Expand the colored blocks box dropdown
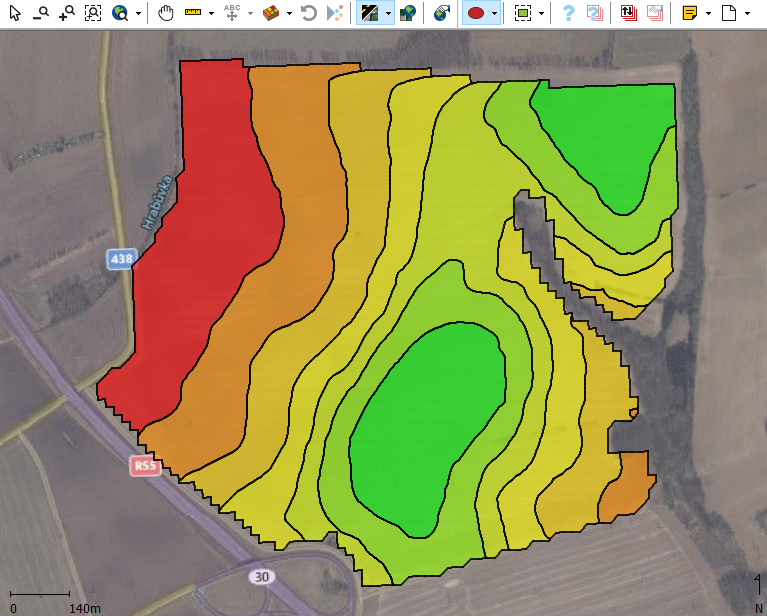767x616 pixels. (289, 14)
